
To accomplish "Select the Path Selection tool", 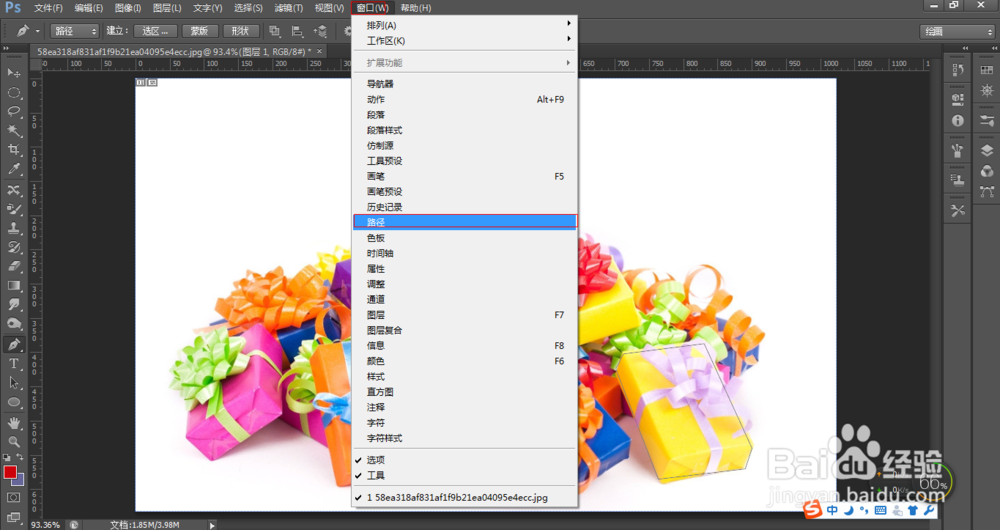I will 13,383.
